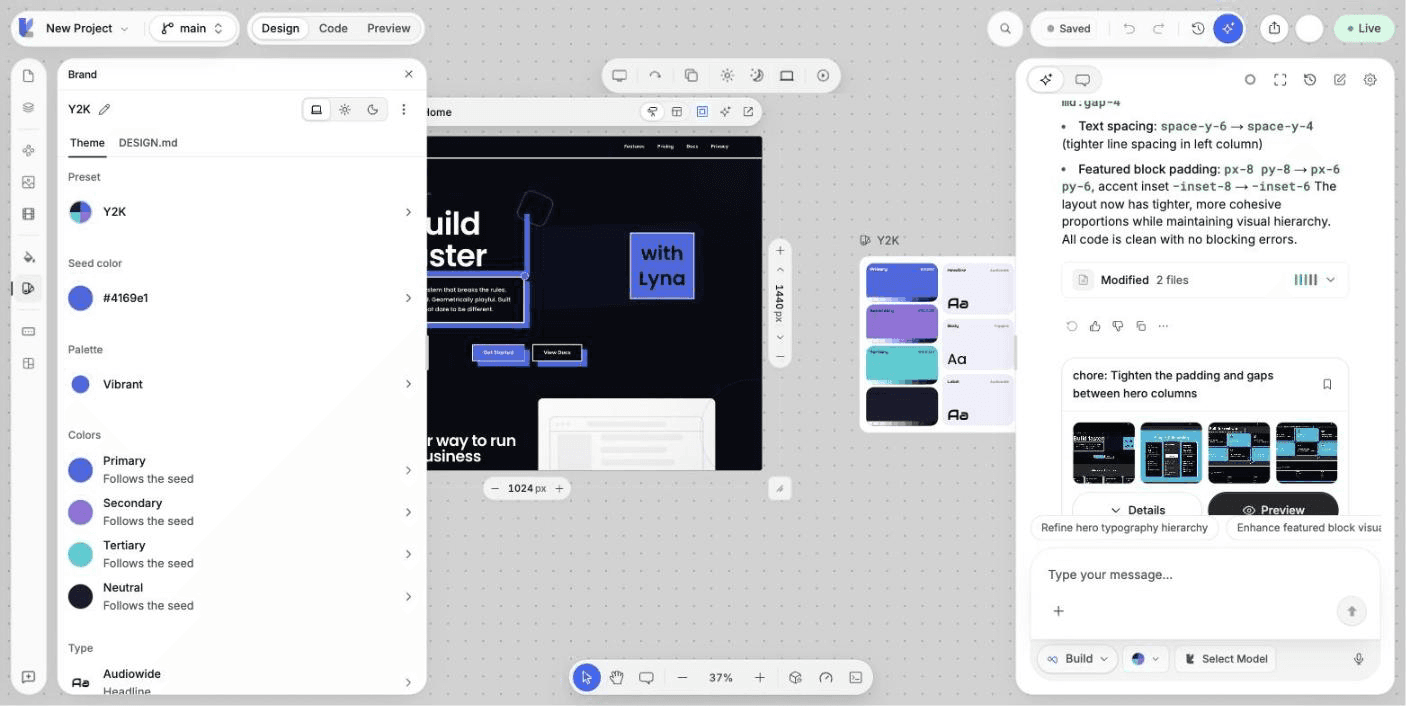Toggle the frame selection icon on Home
This screenshot has height=706, width=1406.
[x=702, y=112]
